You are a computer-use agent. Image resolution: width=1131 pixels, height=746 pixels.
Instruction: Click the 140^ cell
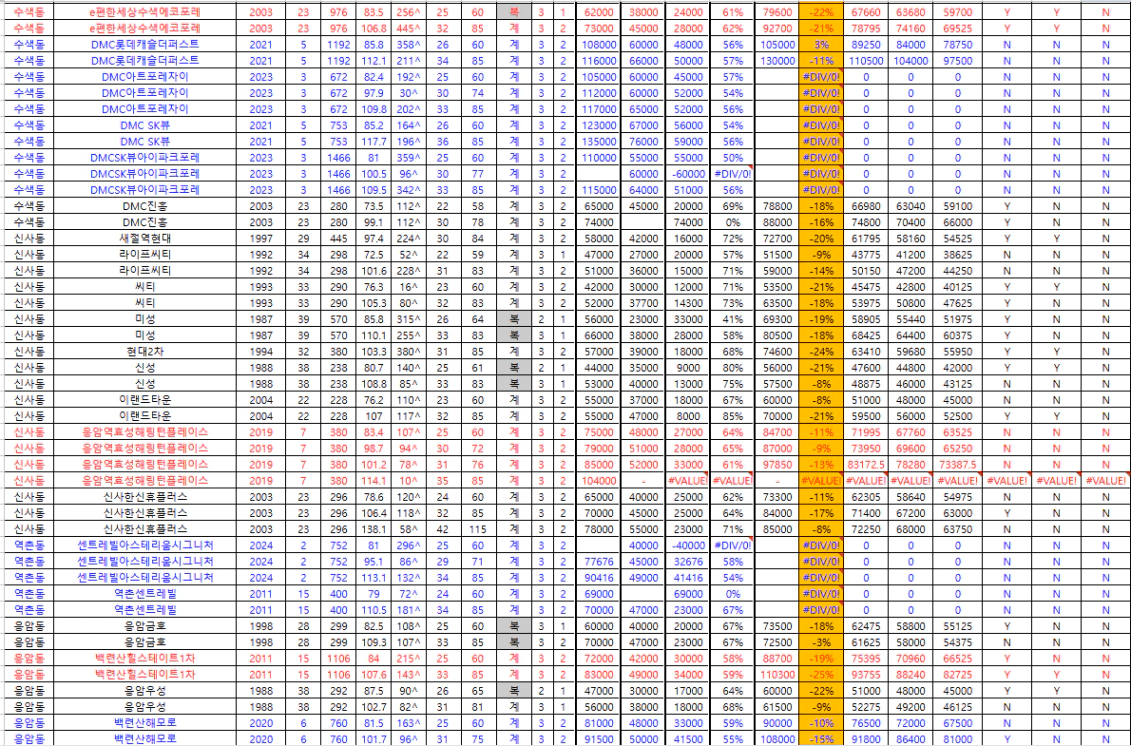(408, 368)
